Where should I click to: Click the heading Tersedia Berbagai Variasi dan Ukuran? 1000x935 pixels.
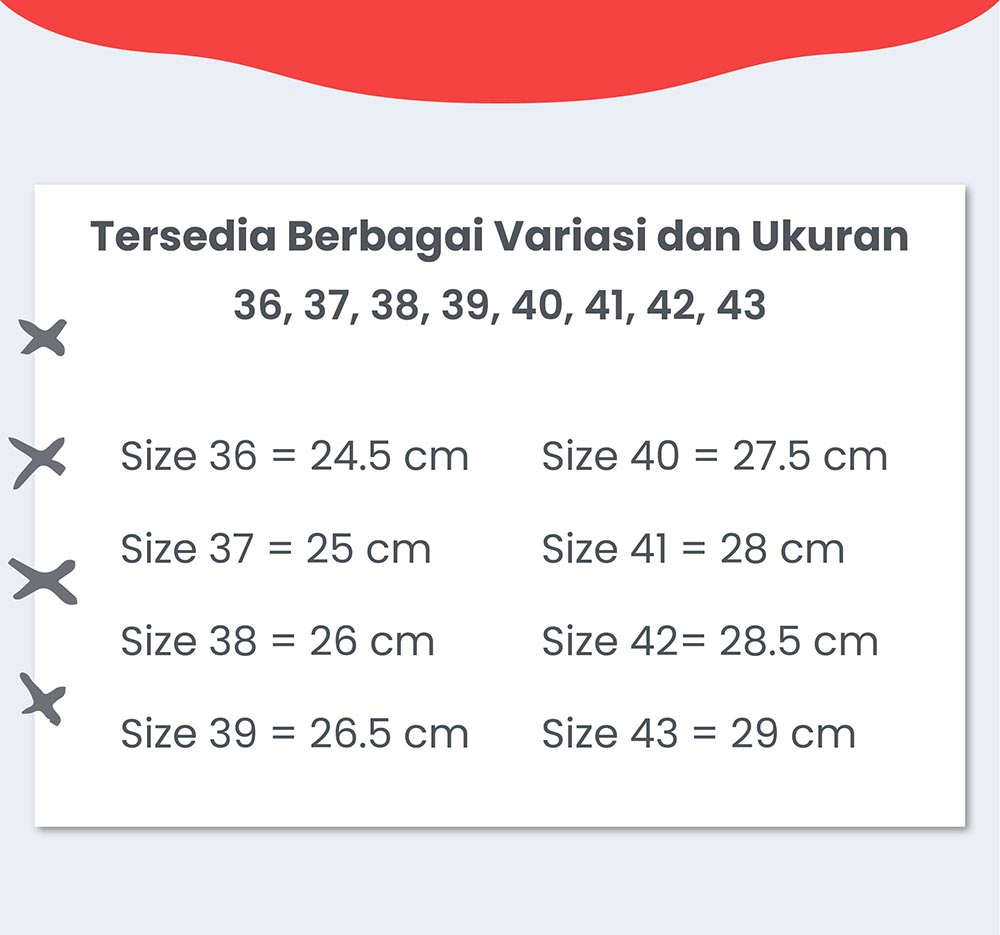tap(499, 237)
